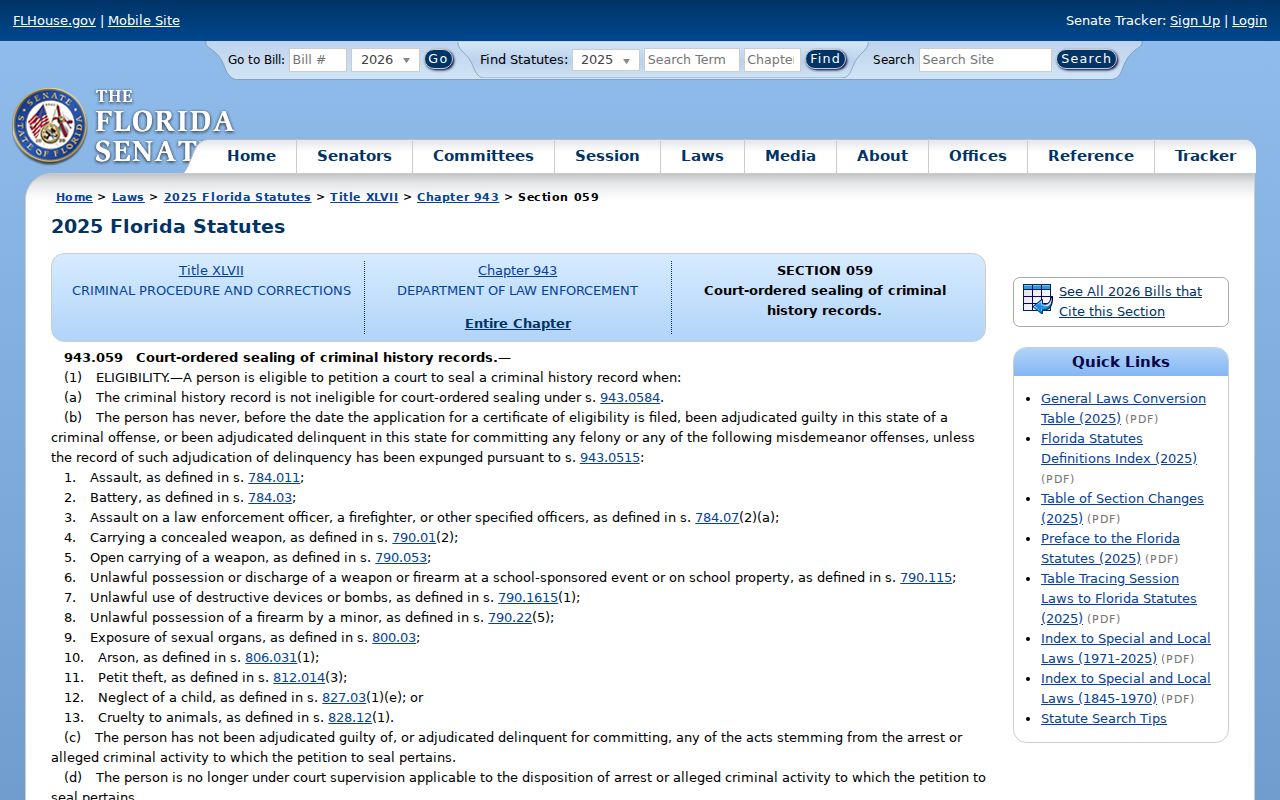The width and height of the screenshot is (1280, 800).
Task: Click the Entire Chapter link
Action: coord(518,324)
